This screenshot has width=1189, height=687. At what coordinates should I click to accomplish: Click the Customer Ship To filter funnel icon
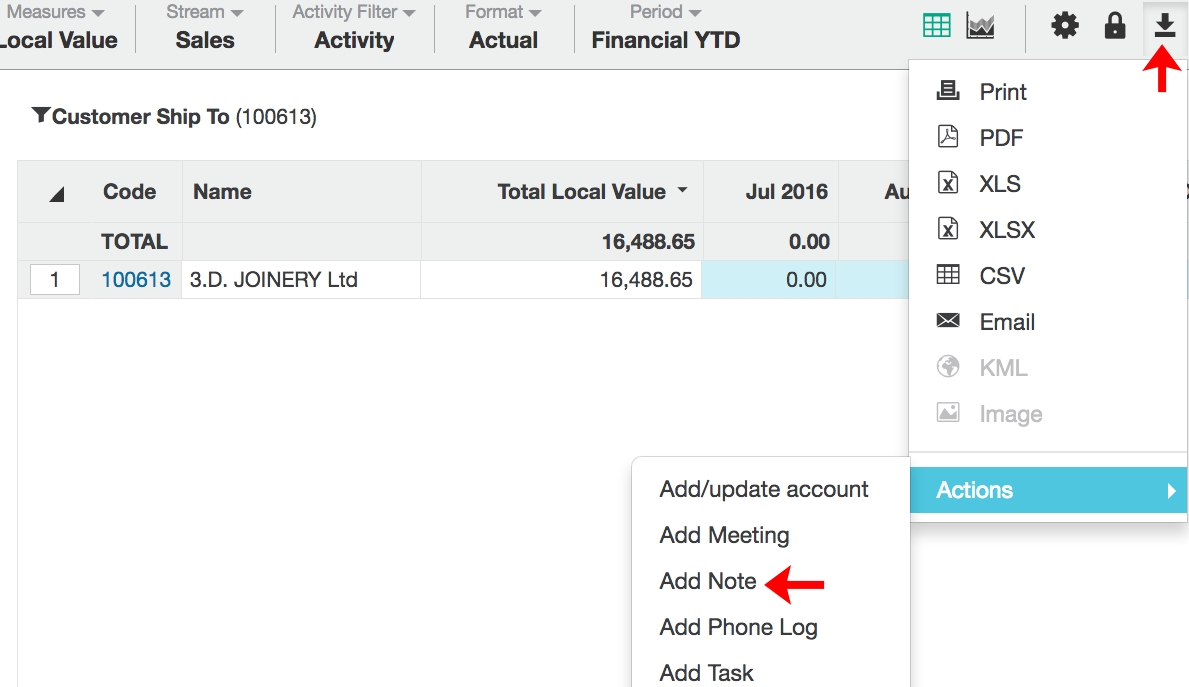40,116
